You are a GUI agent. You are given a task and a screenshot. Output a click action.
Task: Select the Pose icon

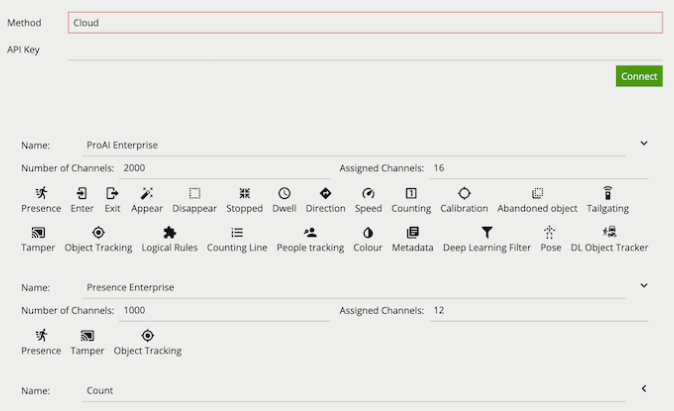coord(550,232)
